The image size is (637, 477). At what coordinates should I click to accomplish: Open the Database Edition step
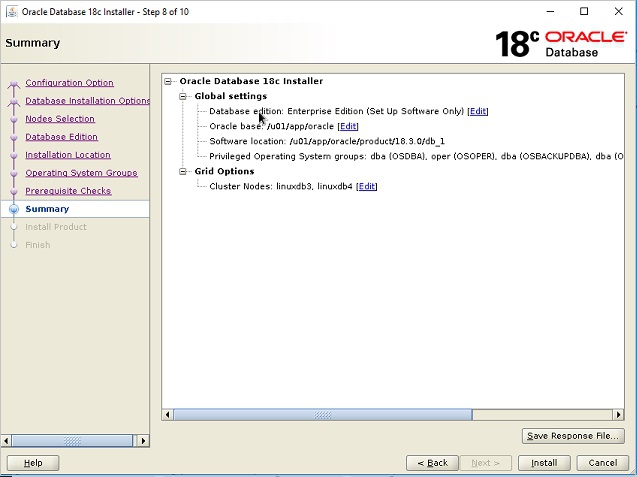pyautogui.click(x=61, y=137)
